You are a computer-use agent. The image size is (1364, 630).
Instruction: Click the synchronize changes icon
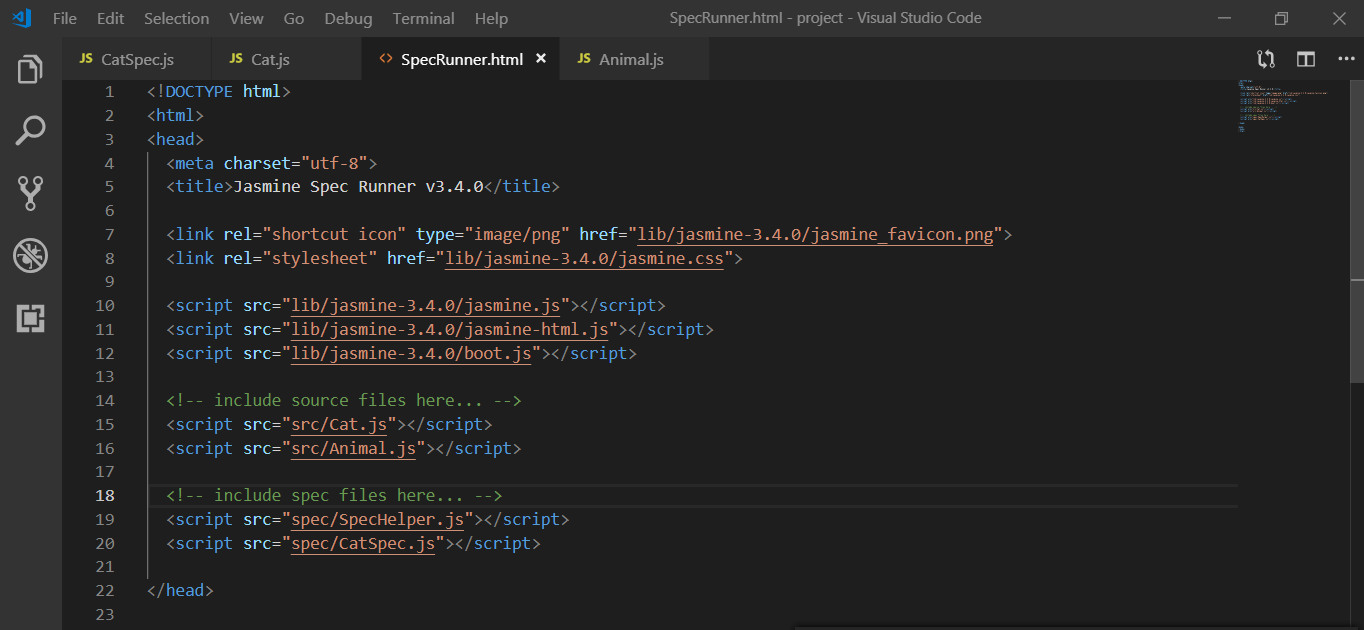coord(1265,59)
